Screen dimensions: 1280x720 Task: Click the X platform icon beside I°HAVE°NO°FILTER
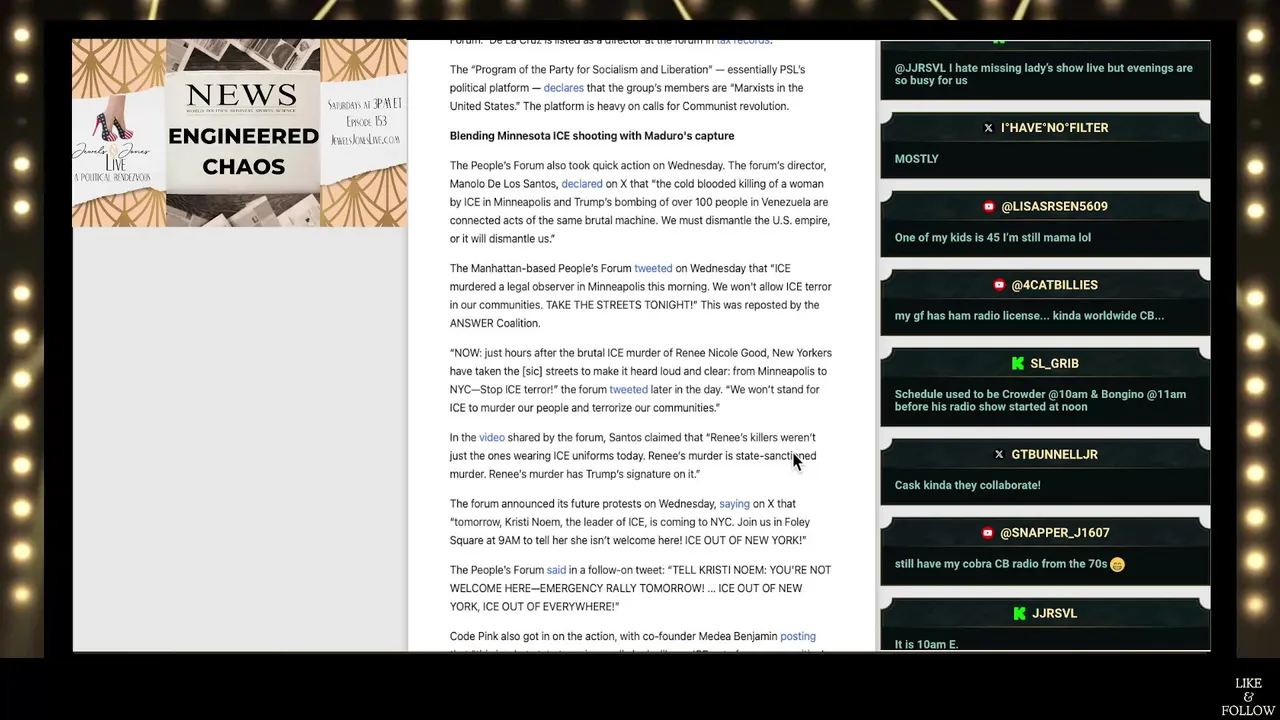click(988, 128)
